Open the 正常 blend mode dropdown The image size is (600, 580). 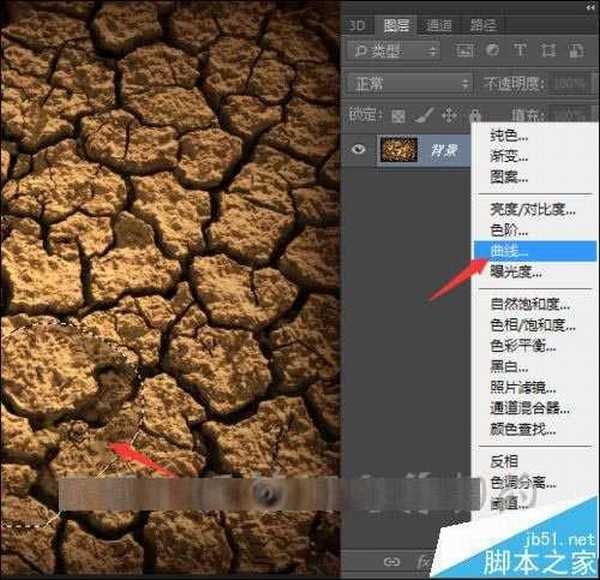(409, 83)
